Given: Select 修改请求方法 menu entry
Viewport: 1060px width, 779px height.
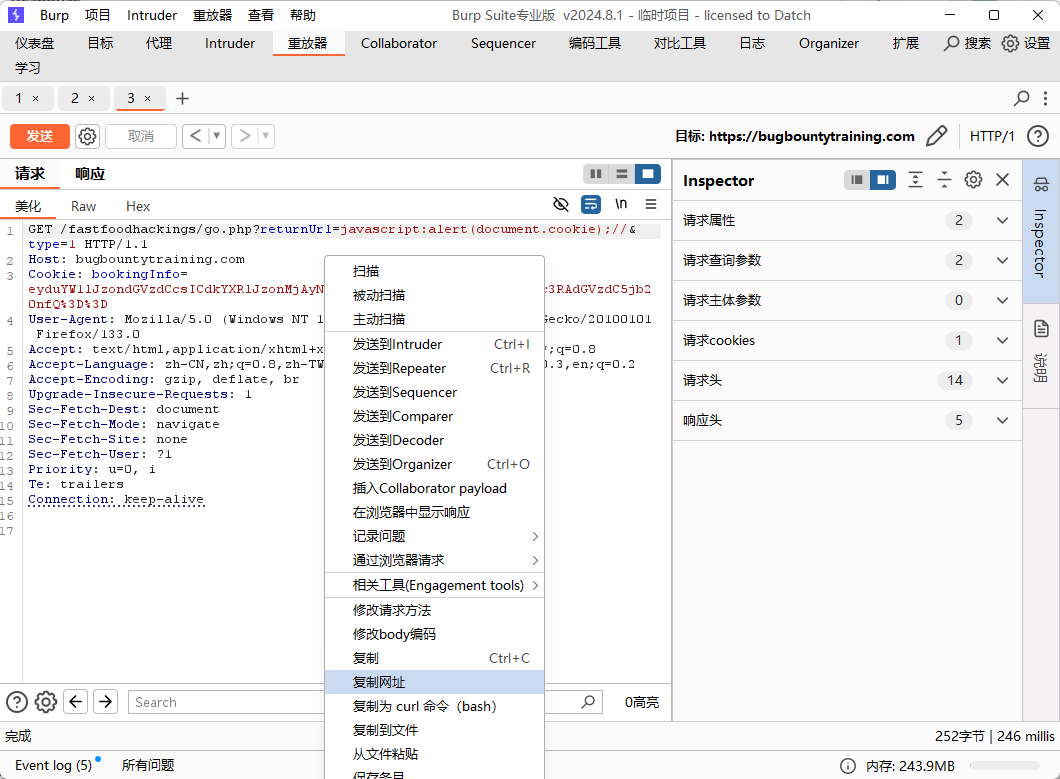Looking at the screenshot, I should pyautogui.click(x=435, y=610).
